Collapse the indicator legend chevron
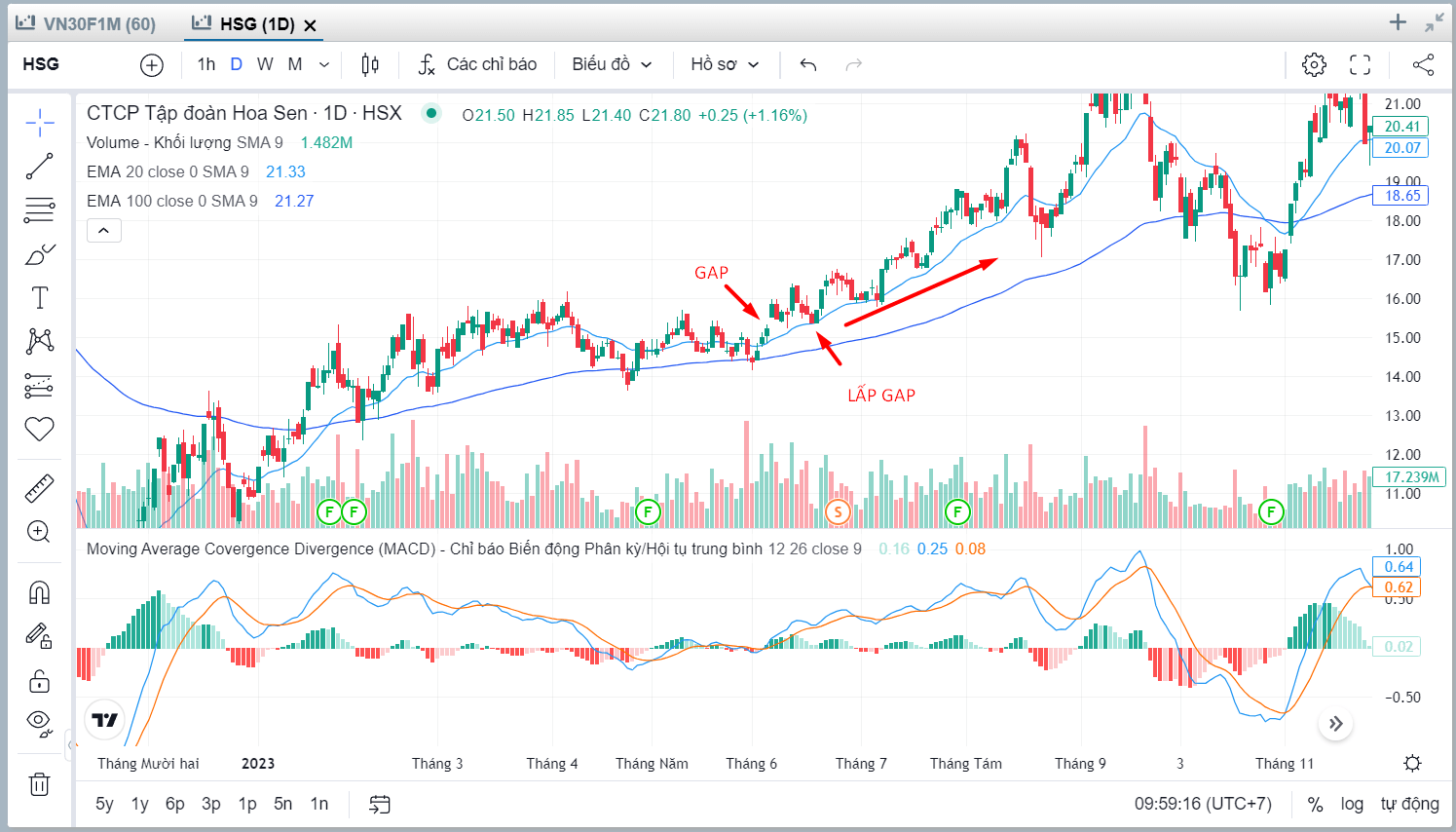The width and height of the screenshot is (1456, 832). (104, 231)
